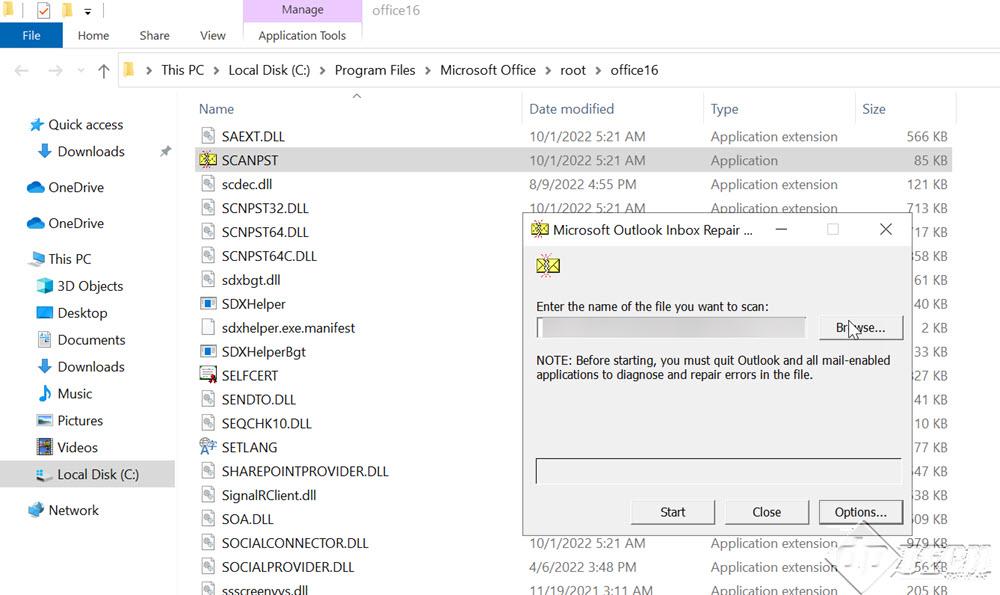
Task: Click the status box above the Start button
Action: (x=718, y=471)
